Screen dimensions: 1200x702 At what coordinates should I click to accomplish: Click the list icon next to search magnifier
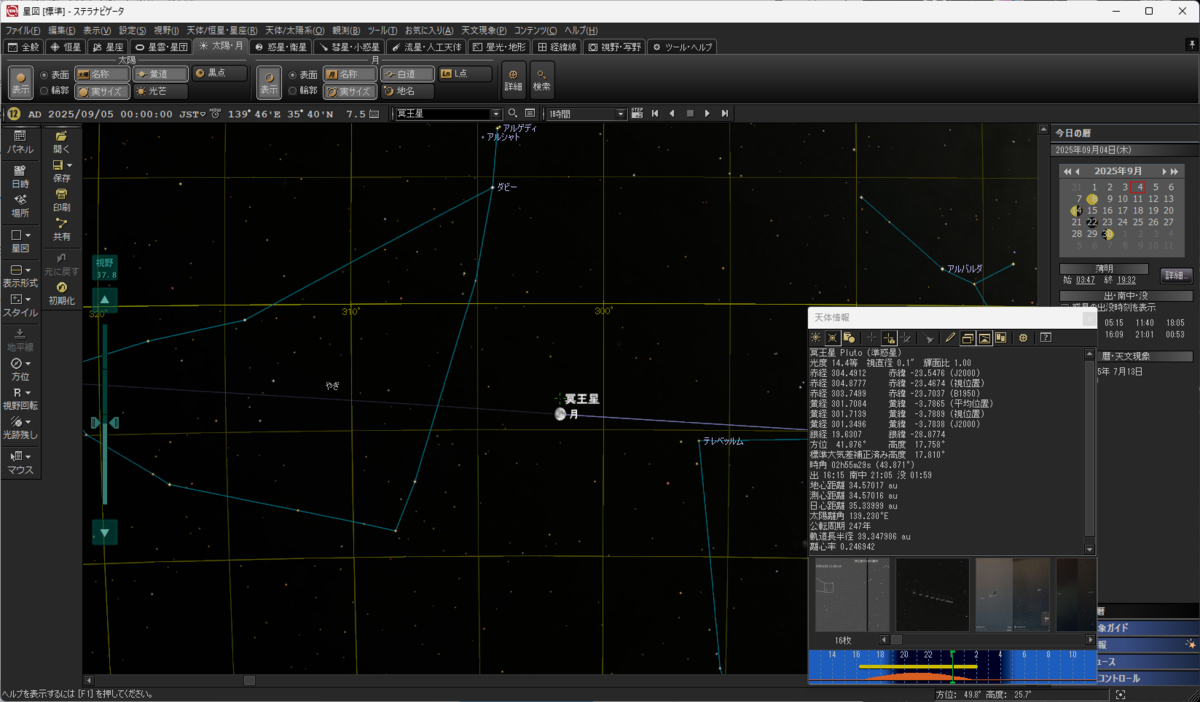530,114
